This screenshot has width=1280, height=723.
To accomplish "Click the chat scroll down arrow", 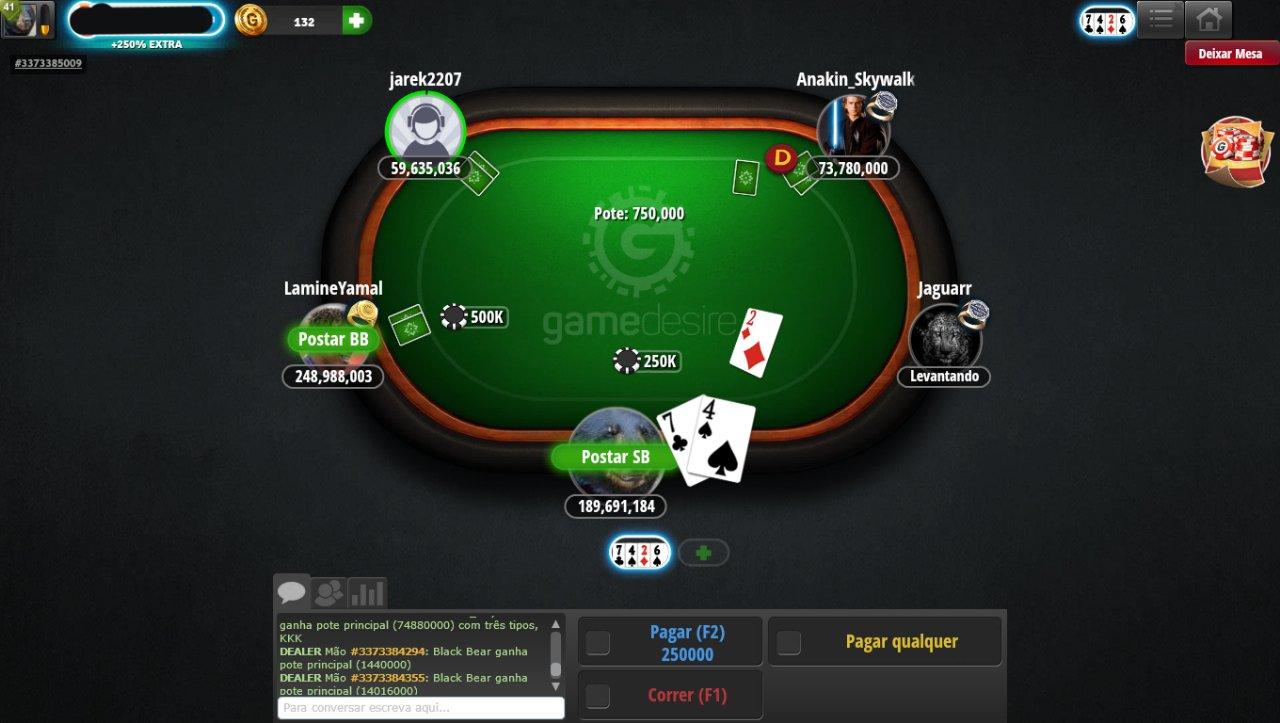I will [556, 686].
